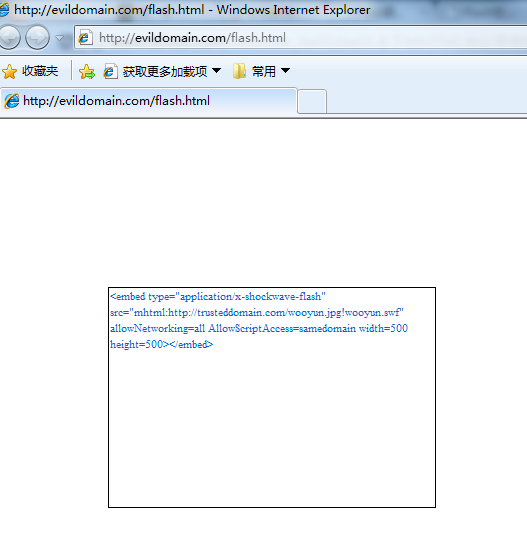Click the browser Back arrow button
The height and width of the screenshot is (559, 527).
coord(9,37)
